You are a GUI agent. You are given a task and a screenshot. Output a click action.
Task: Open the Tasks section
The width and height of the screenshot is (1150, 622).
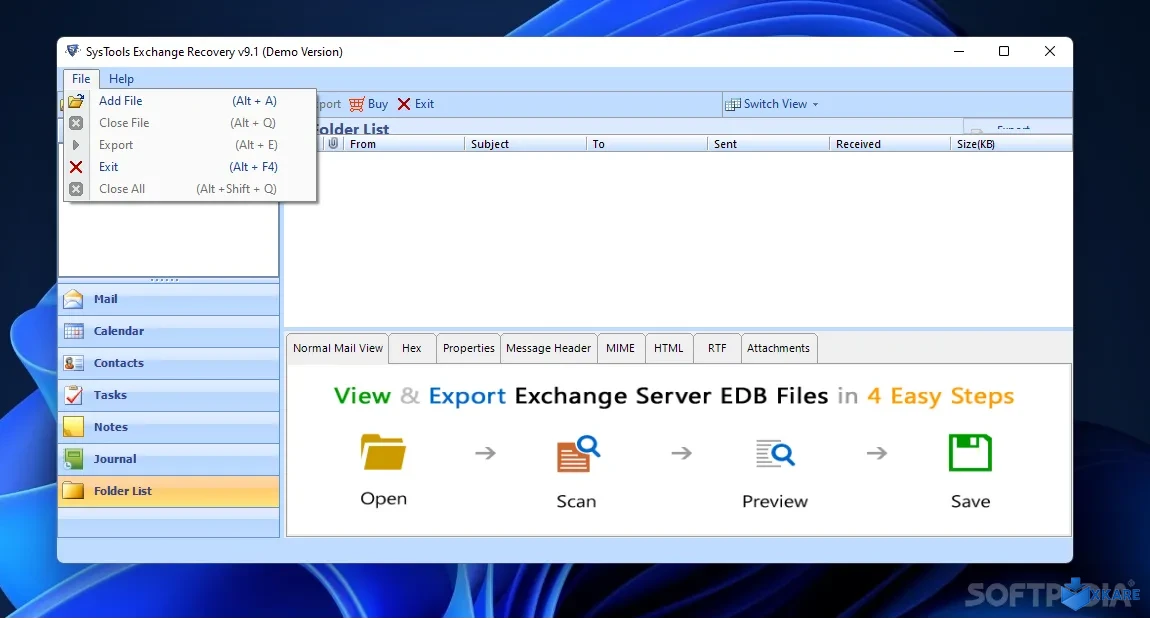tap(169, 395)
